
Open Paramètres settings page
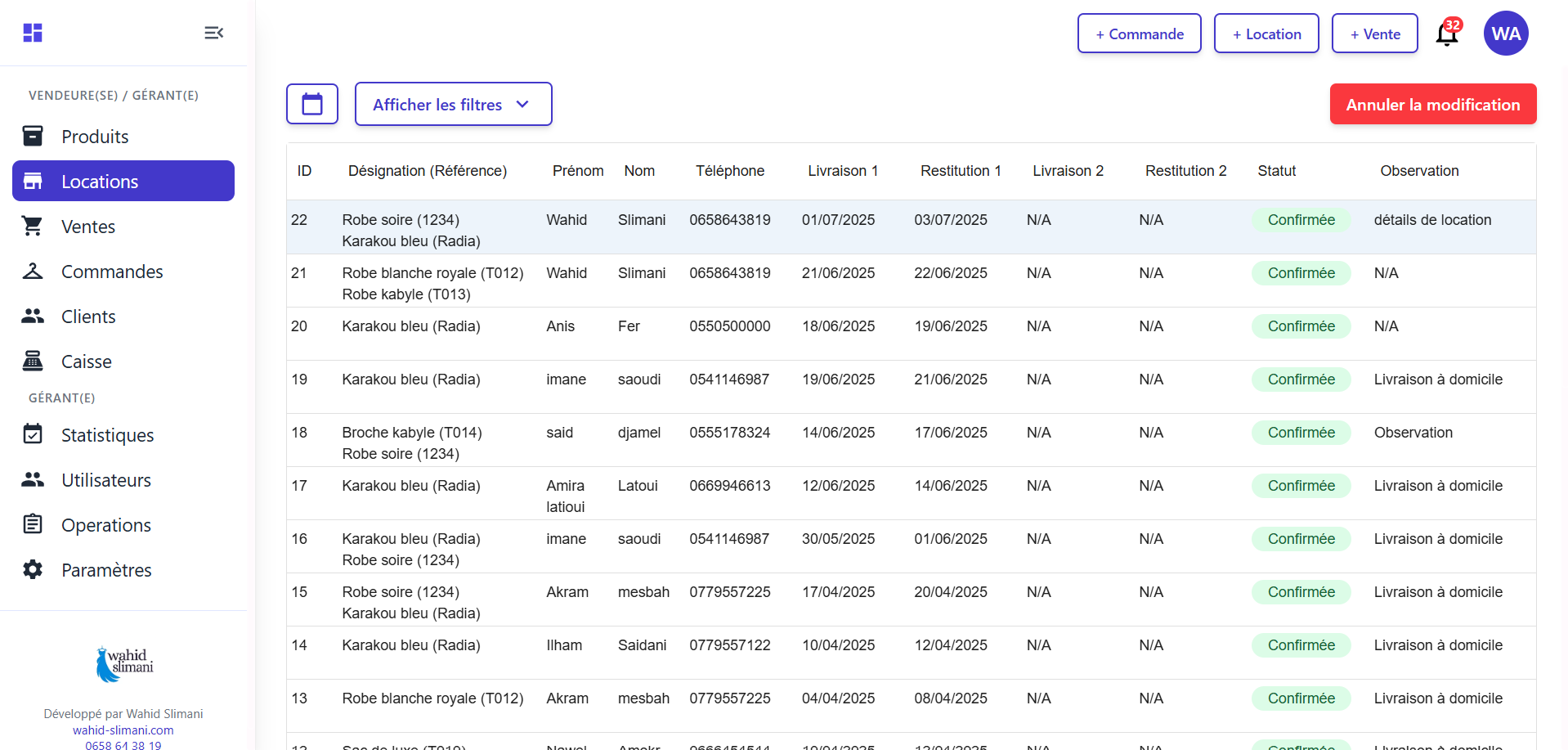[x=123, y=569]
